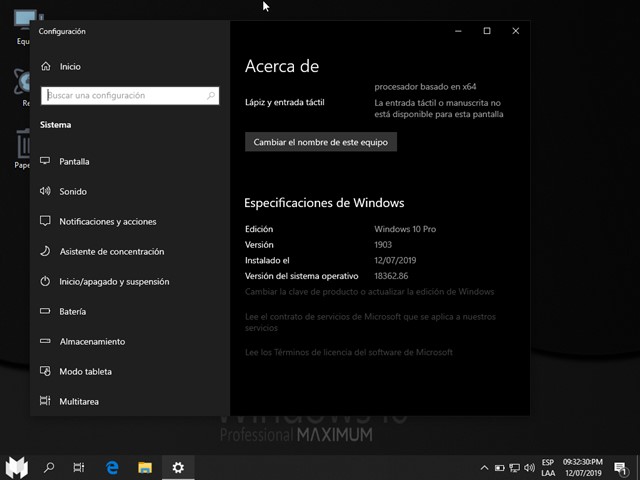Click the Especificaciones de Windows heading
Viewport: 640px width, 480px height.
tap(324, 203)
